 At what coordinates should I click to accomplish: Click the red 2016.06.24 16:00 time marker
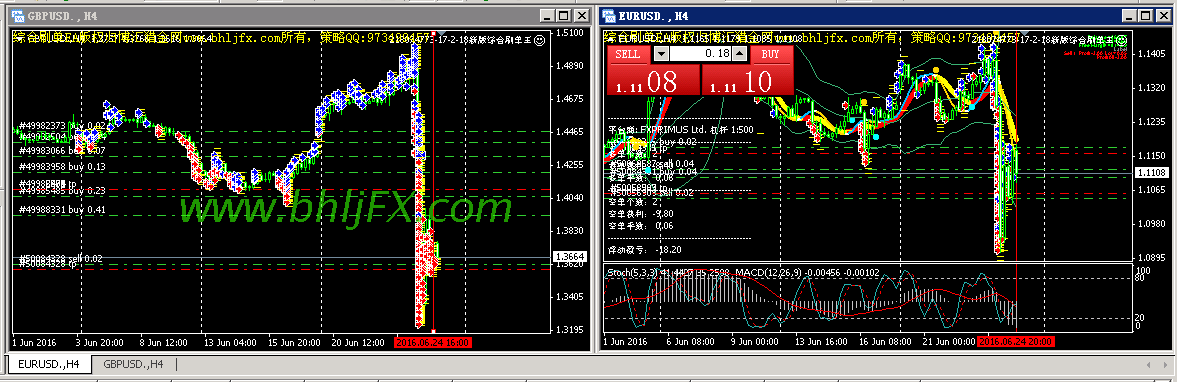click(x=432, y=342)
